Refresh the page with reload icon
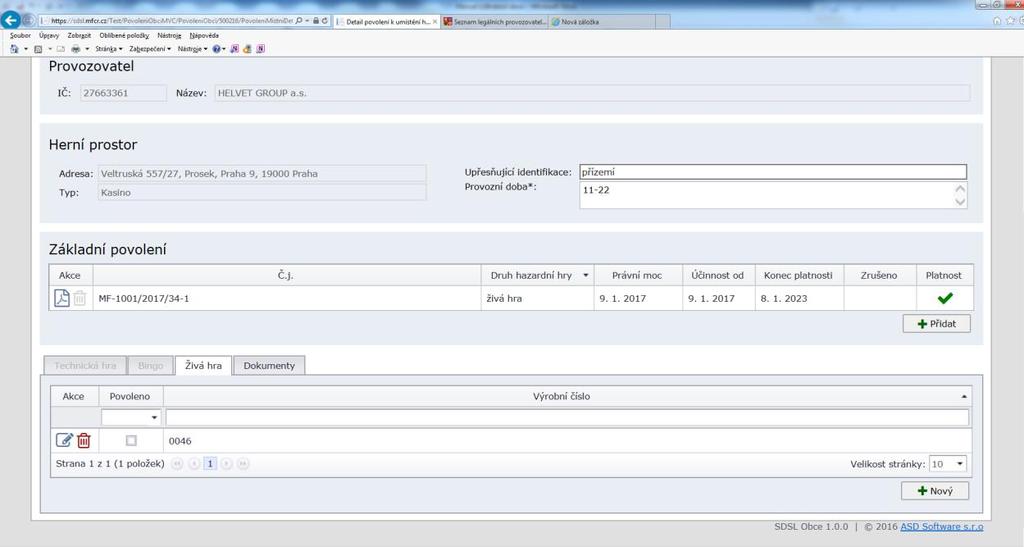 325,21
